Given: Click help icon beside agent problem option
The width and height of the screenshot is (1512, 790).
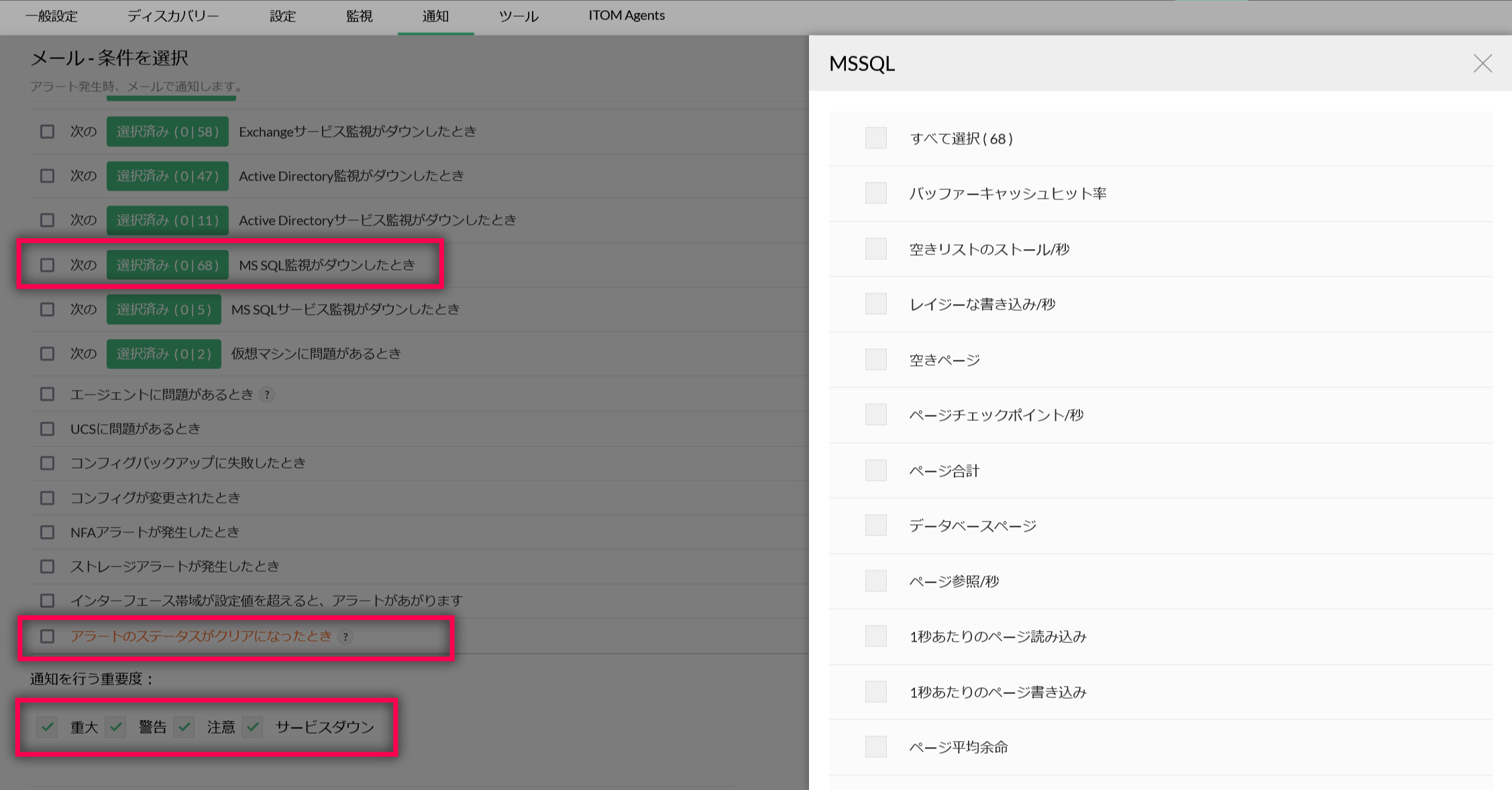Looking at the screenshot, I should click(x=267, y=395).
